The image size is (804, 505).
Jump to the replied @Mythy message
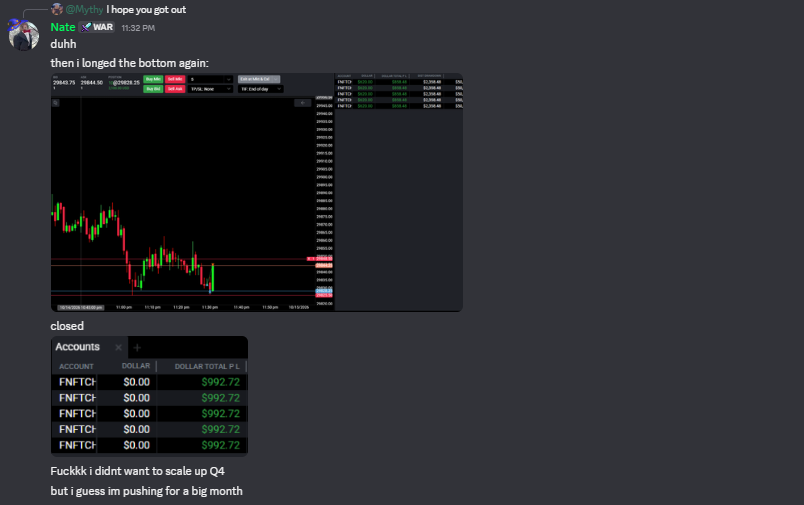[146, 9]
